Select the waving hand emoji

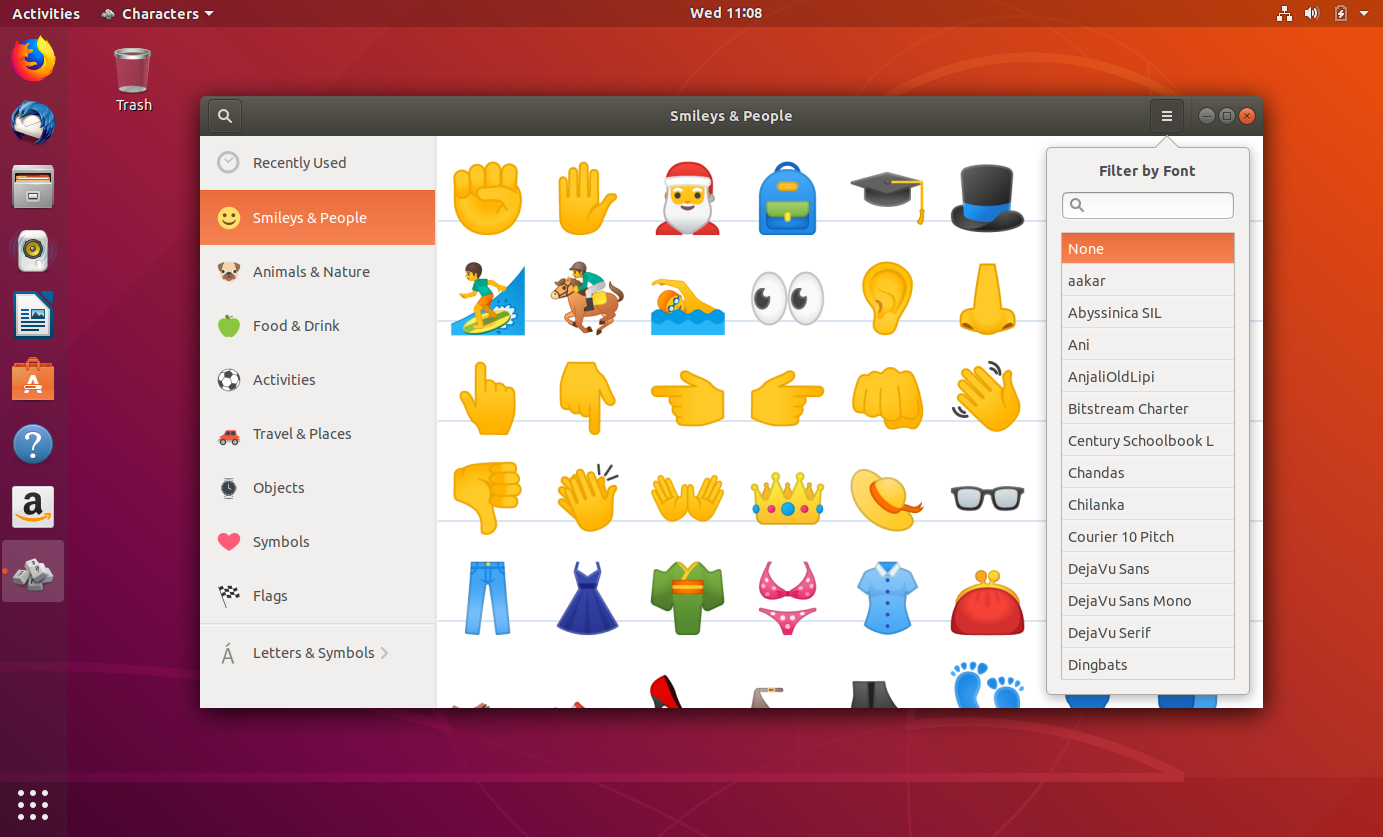(987, 397)
